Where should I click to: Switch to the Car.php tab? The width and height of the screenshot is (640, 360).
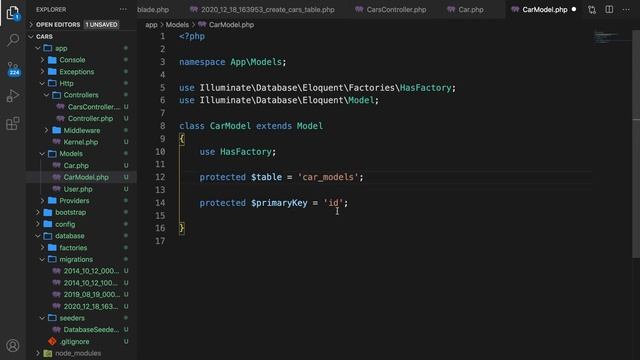click(465, 9)
